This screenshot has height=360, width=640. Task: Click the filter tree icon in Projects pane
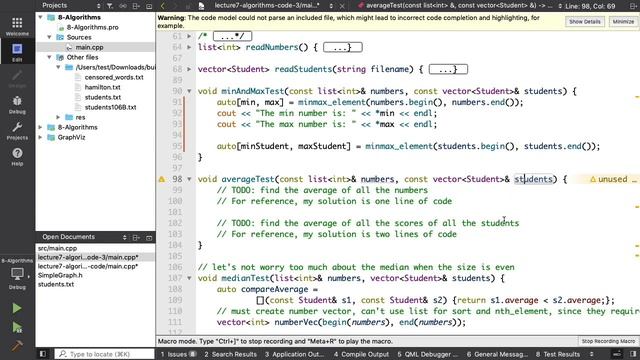tap(110, 6)
